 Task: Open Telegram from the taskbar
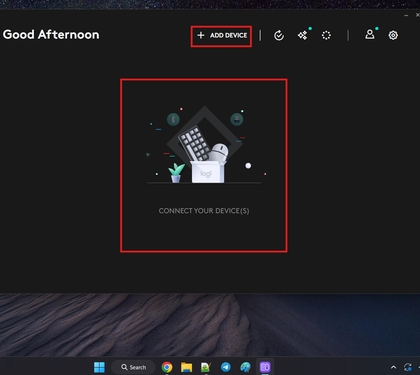click(226, 367)
